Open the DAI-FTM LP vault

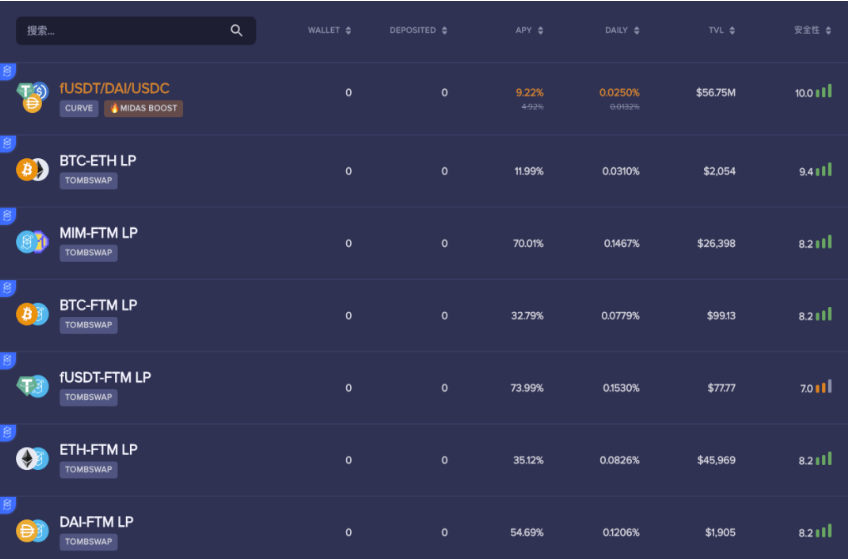[96, 522]
